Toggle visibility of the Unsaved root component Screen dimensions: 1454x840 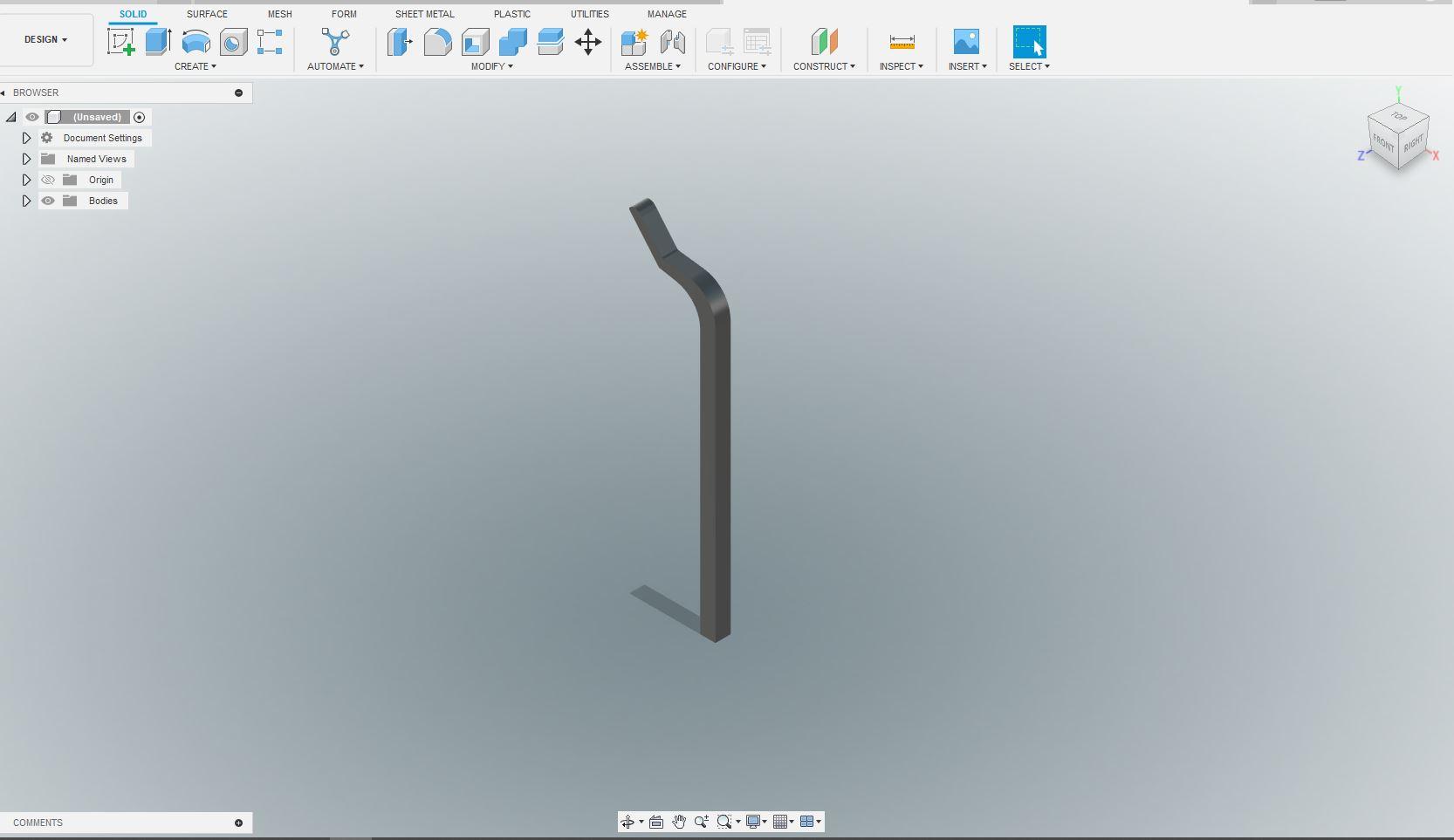pyautogui.click(x=32, y=117)
